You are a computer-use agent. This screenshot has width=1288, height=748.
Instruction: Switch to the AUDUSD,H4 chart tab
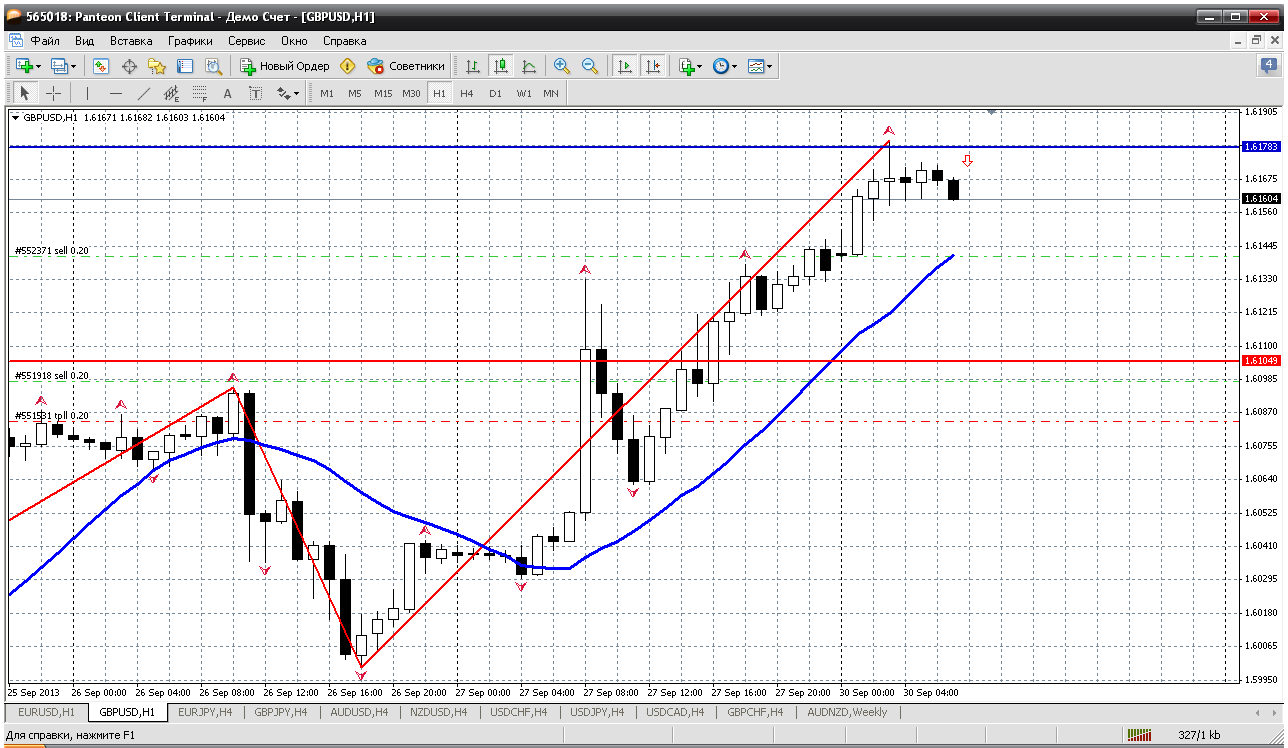click(x=360, y=713)
